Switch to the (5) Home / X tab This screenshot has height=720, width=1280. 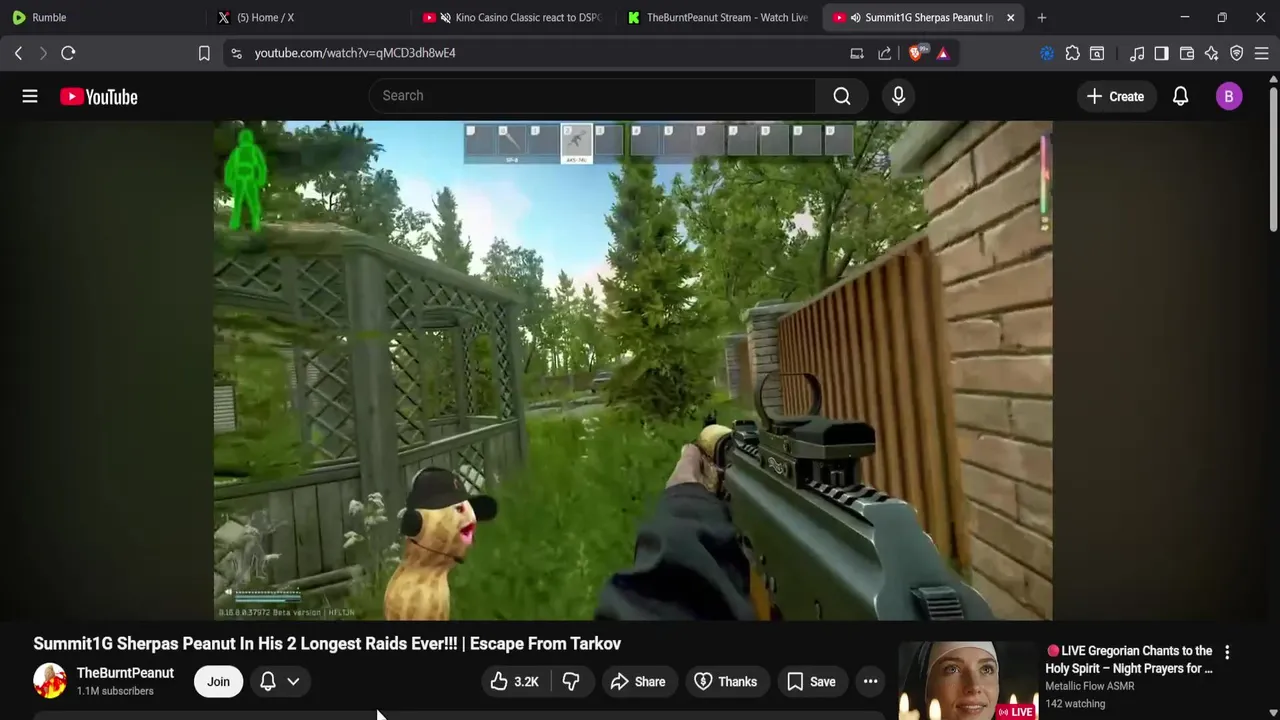pyautogui.click(x=309, y=17)
